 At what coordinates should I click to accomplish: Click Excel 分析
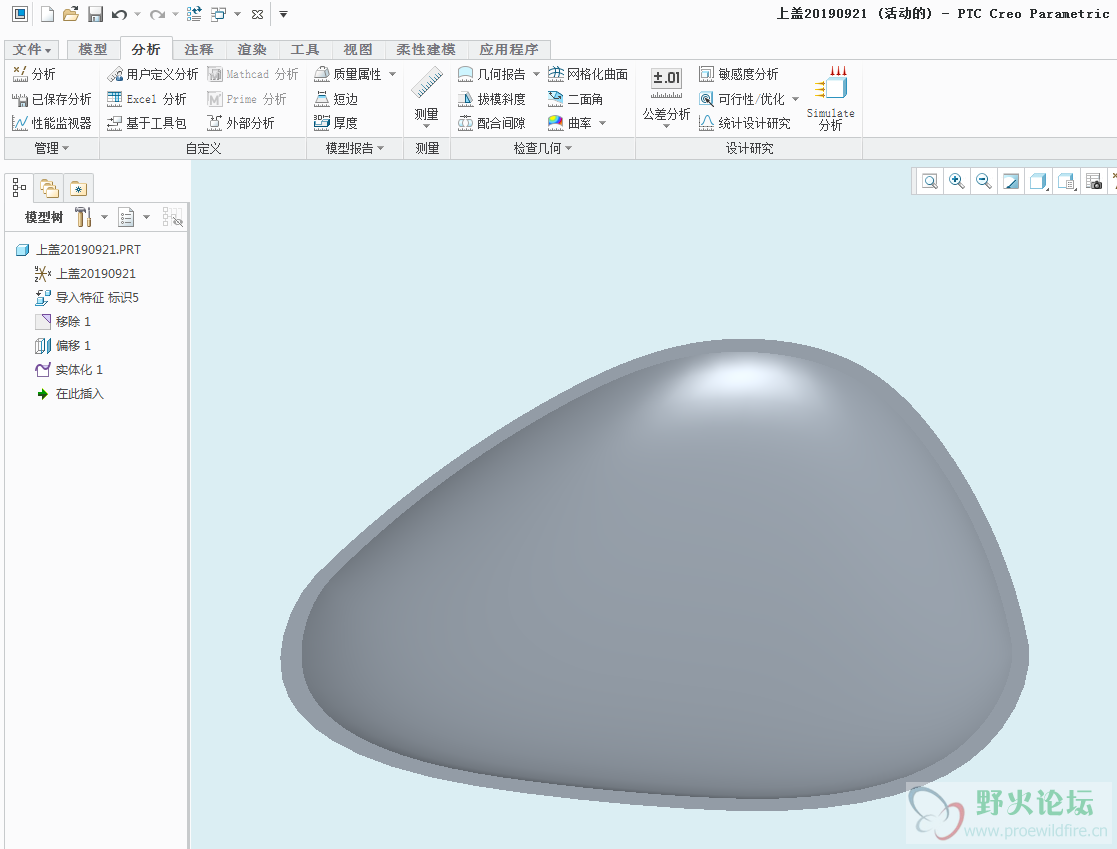(147, 99)
